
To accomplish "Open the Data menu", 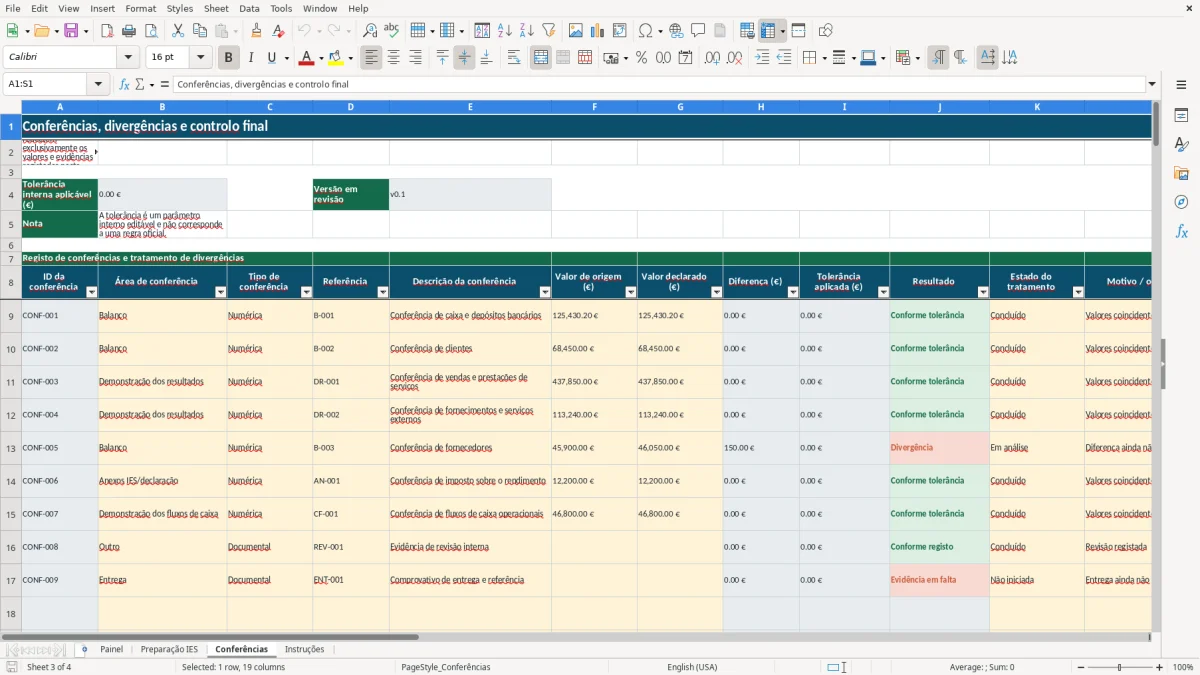I will coord(249,8).
